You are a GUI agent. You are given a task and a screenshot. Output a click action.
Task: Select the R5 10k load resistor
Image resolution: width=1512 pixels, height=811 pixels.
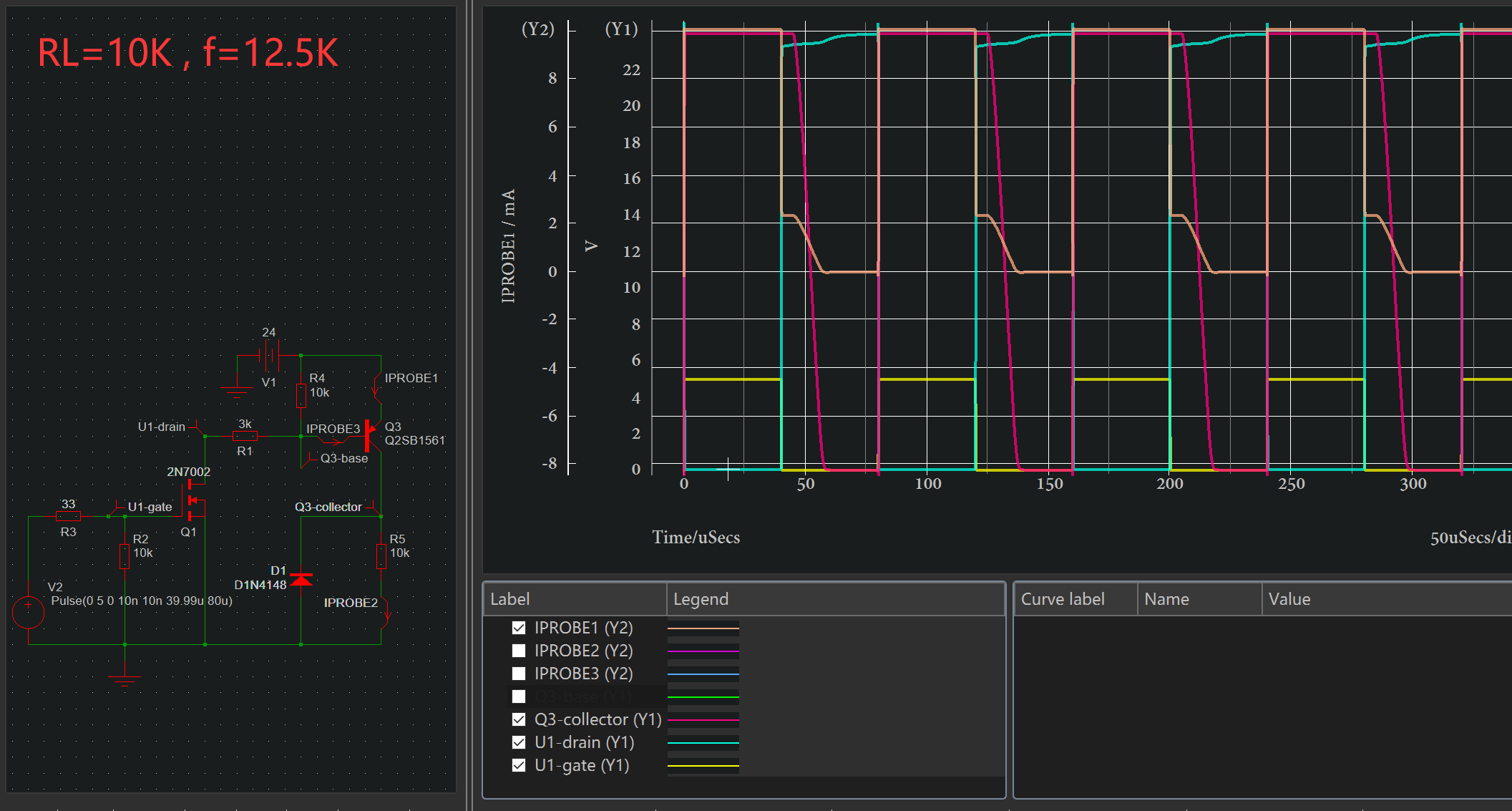click(381, 555)
